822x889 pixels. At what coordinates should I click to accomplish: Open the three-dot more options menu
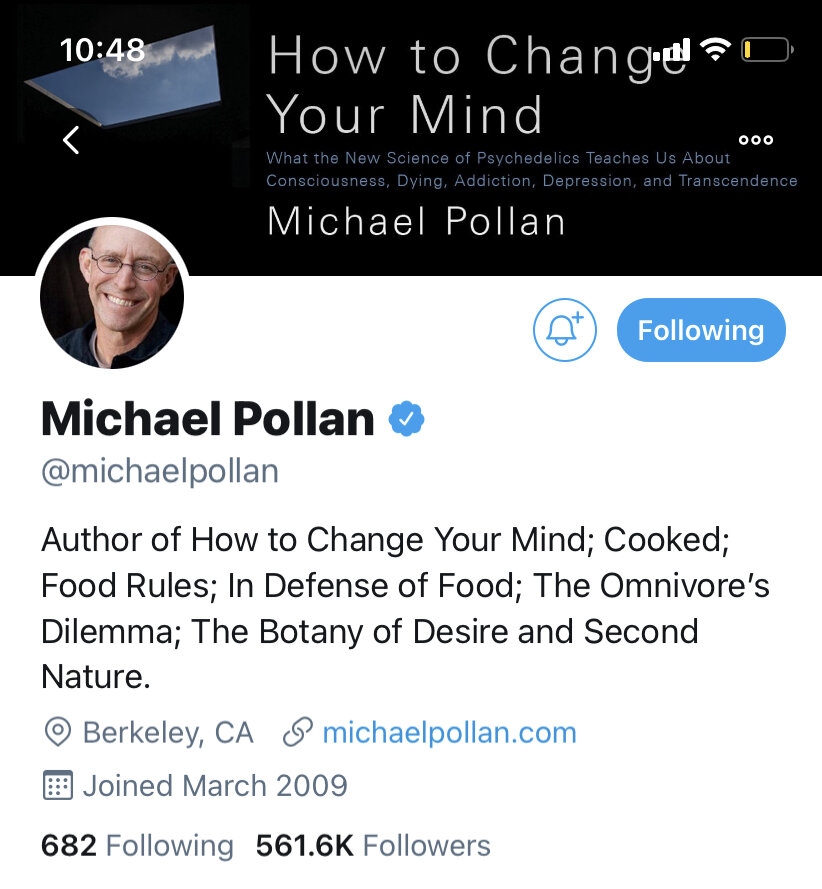pyautogui.click(x=755, y=140)
